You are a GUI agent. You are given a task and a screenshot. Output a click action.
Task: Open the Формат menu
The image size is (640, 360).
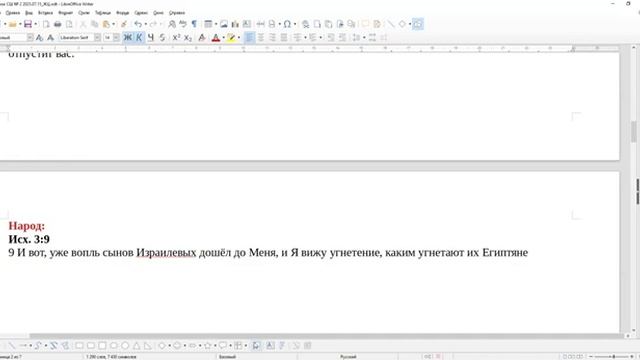pos(65,13)
